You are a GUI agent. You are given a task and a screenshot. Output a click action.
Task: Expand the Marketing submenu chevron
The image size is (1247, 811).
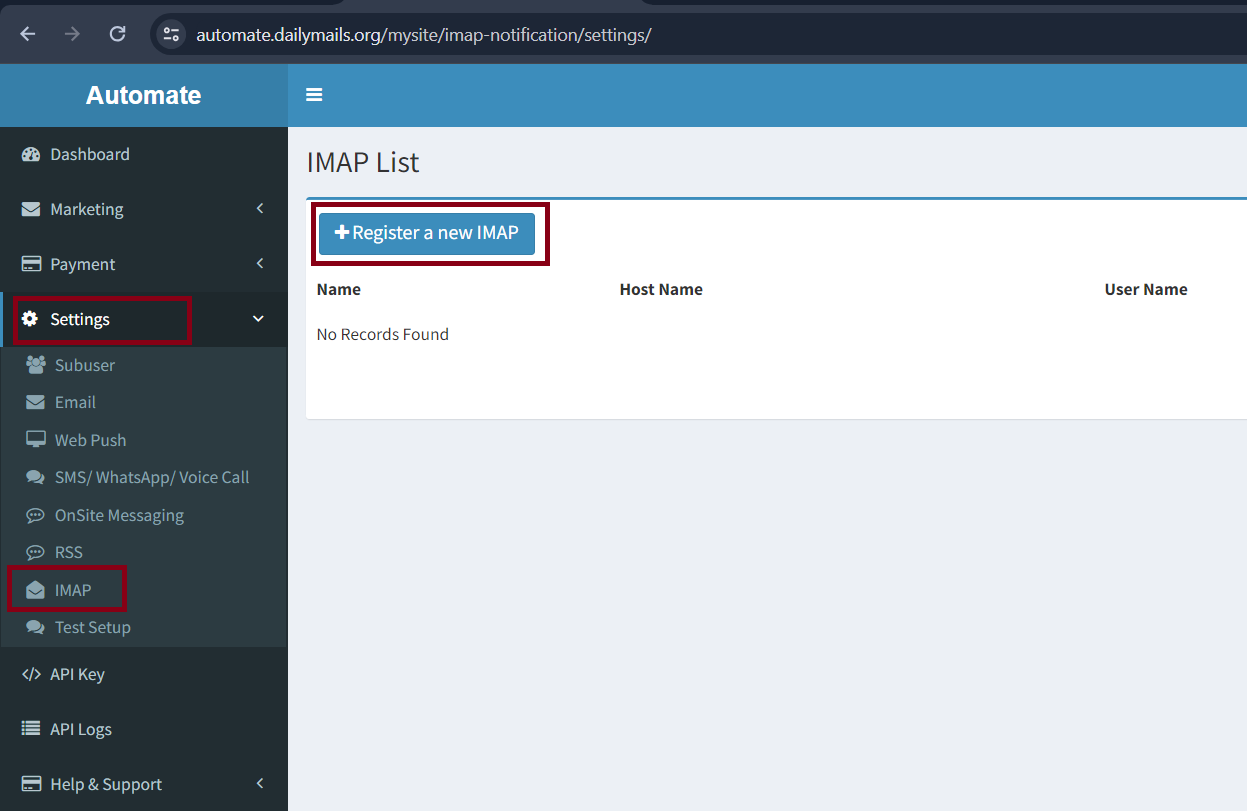pyautogui.click(x=260, y=208)
